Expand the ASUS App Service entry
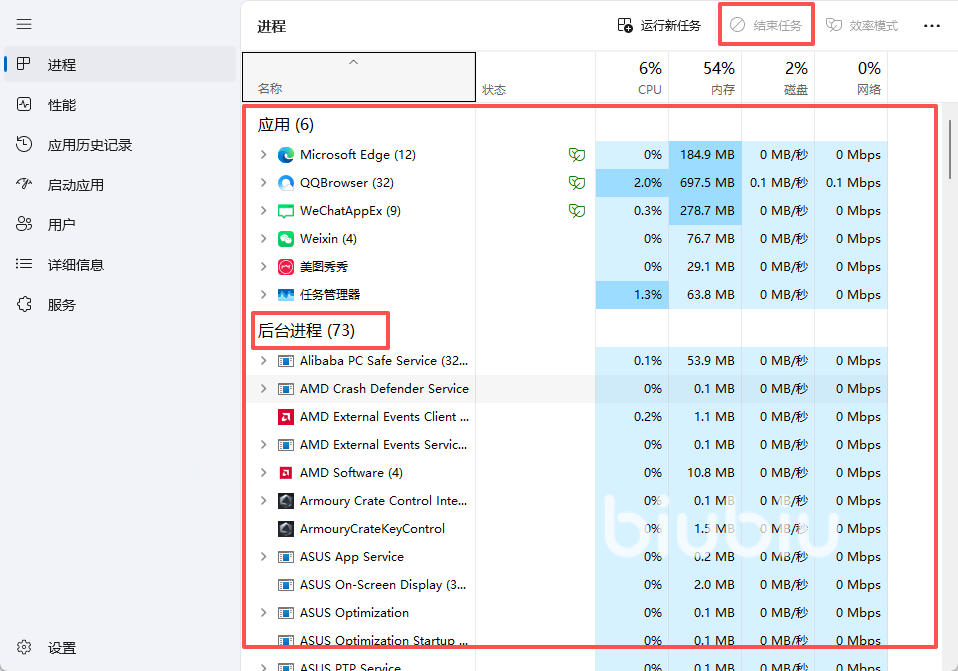The height and width of the screenshot is (671, 958). pyautogui.click(x=263, y=557)
